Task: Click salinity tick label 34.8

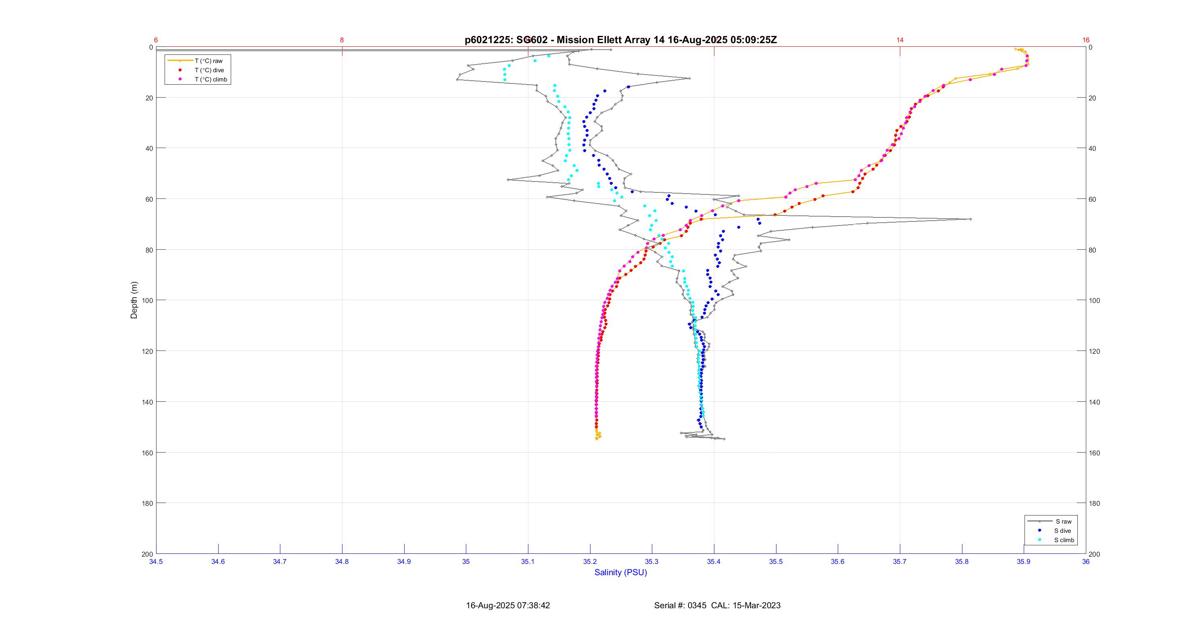Action: (341, 562)
